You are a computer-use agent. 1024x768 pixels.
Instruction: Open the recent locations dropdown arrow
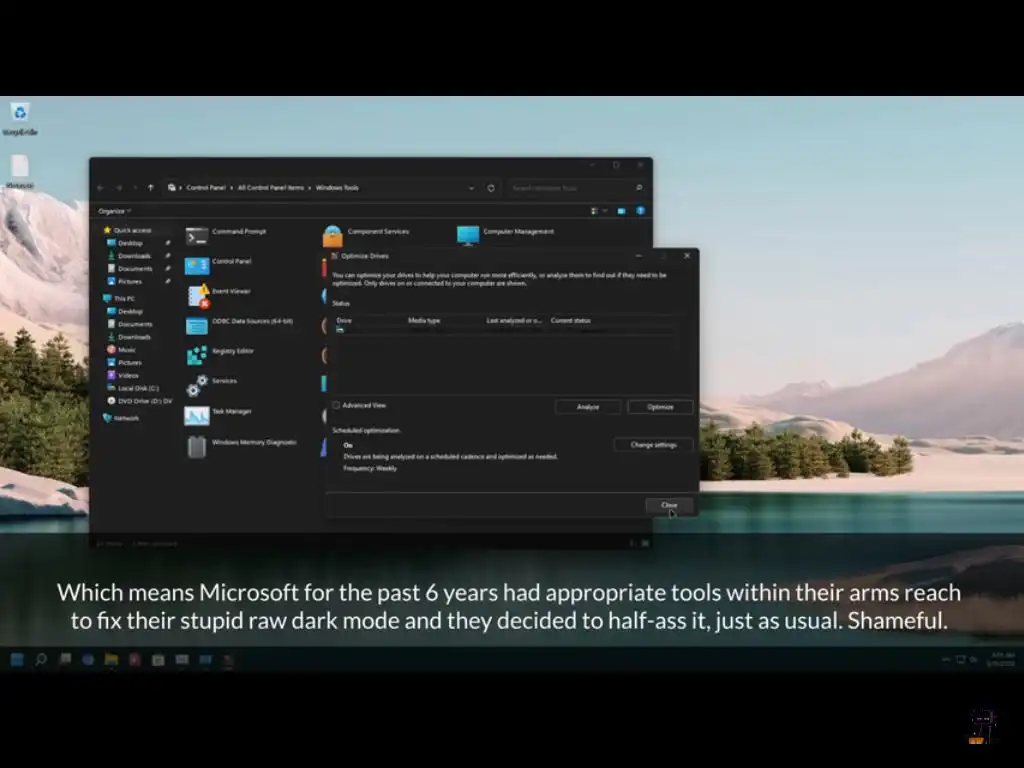pyautogui.click(x=135, y=188)
